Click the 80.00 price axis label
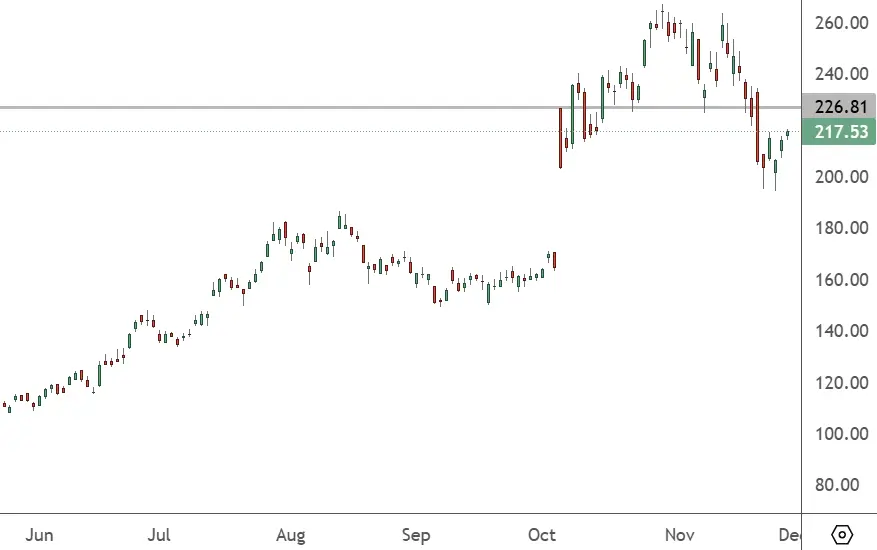The image size is (877, 550). tap(839, 485)
